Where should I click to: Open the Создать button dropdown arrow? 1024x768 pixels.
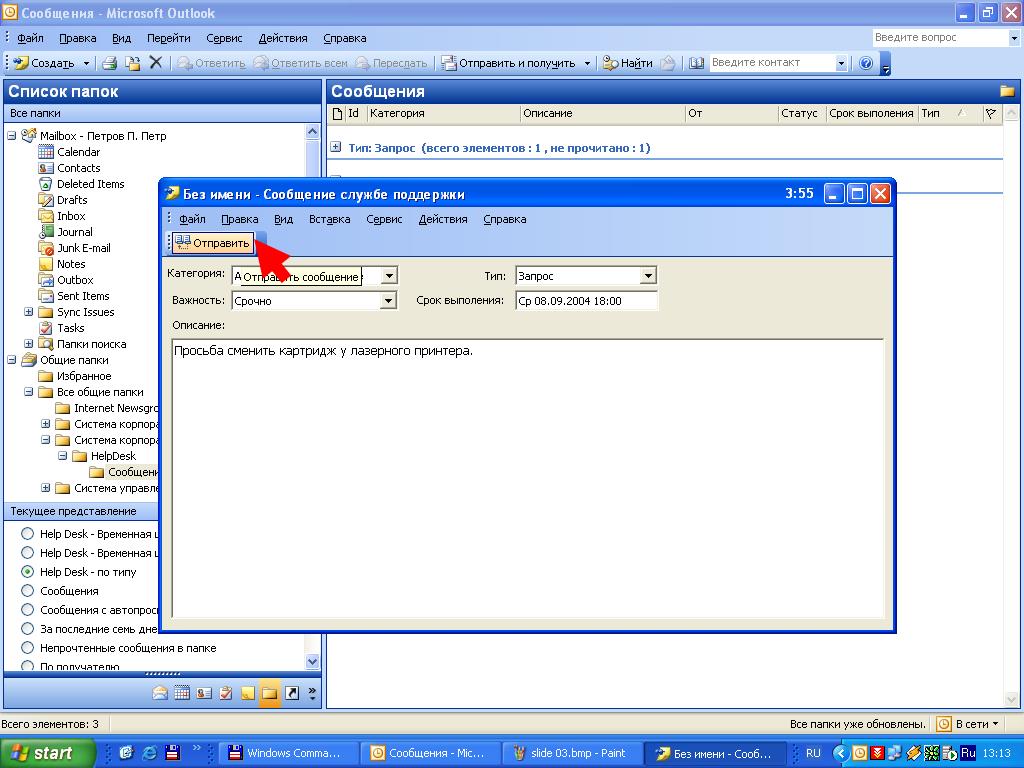[x=86, y=63]
